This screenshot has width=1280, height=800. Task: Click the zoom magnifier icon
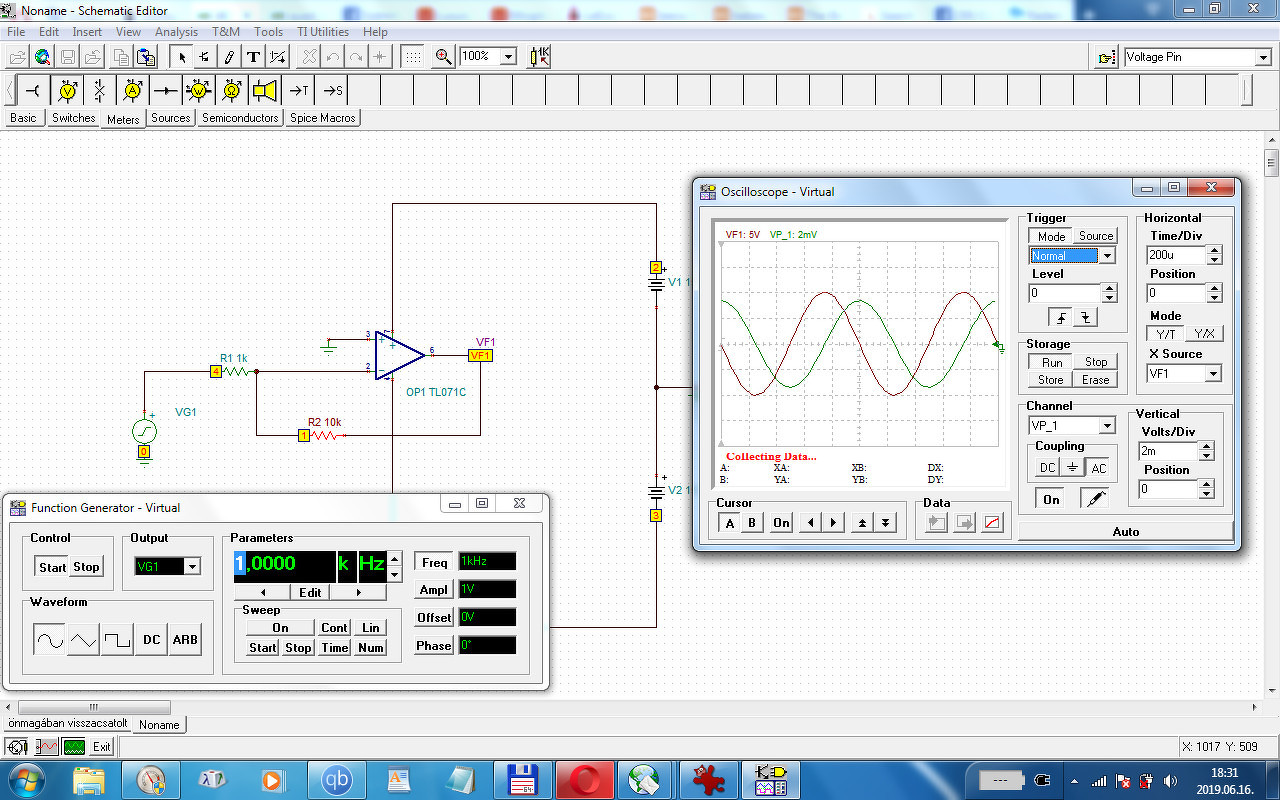click(x=444, y=57)
